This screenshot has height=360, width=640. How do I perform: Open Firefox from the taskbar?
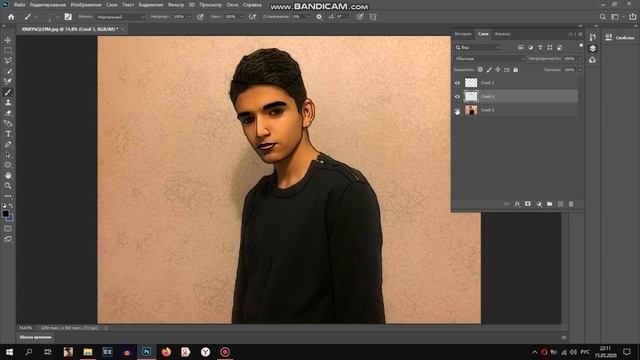coord(166,352)
